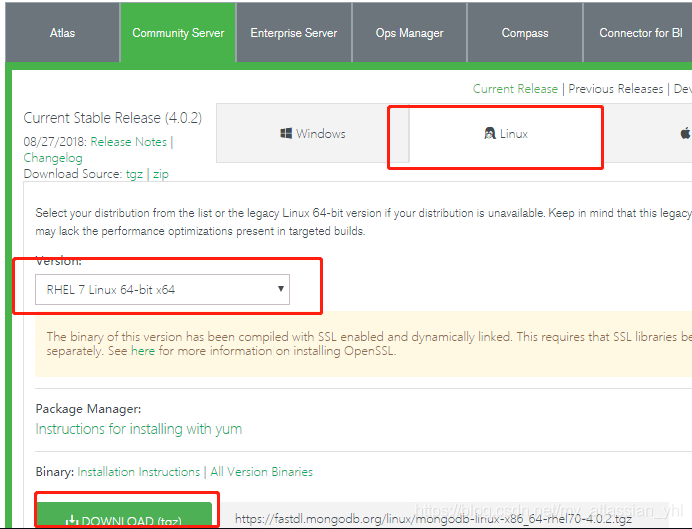
Task: Open Previous Releases link
Action: [x=616, y=89]
